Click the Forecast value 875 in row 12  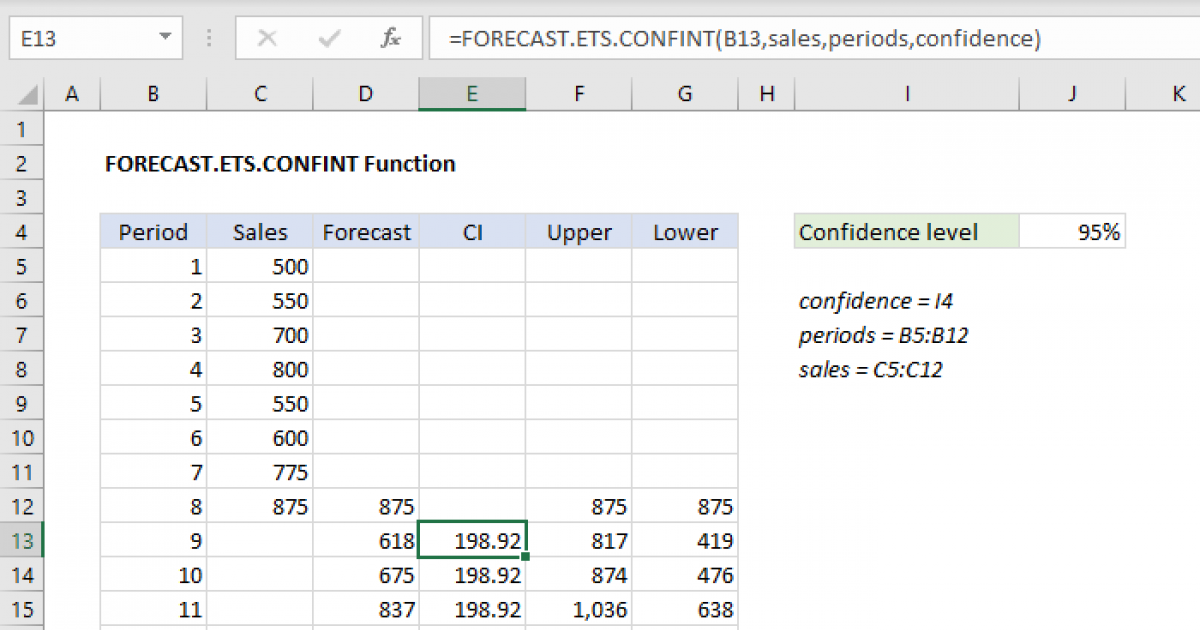click(x=365, y=506)
